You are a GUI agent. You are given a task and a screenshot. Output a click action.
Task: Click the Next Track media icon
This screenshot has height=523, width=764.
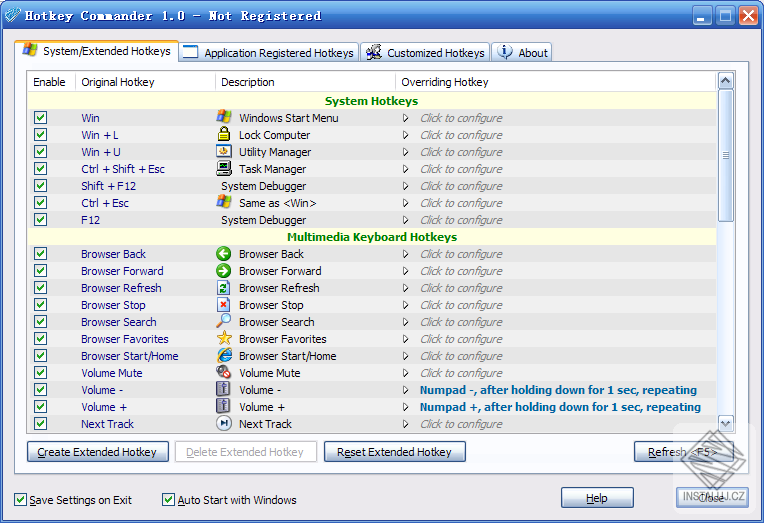click(224, 423)
